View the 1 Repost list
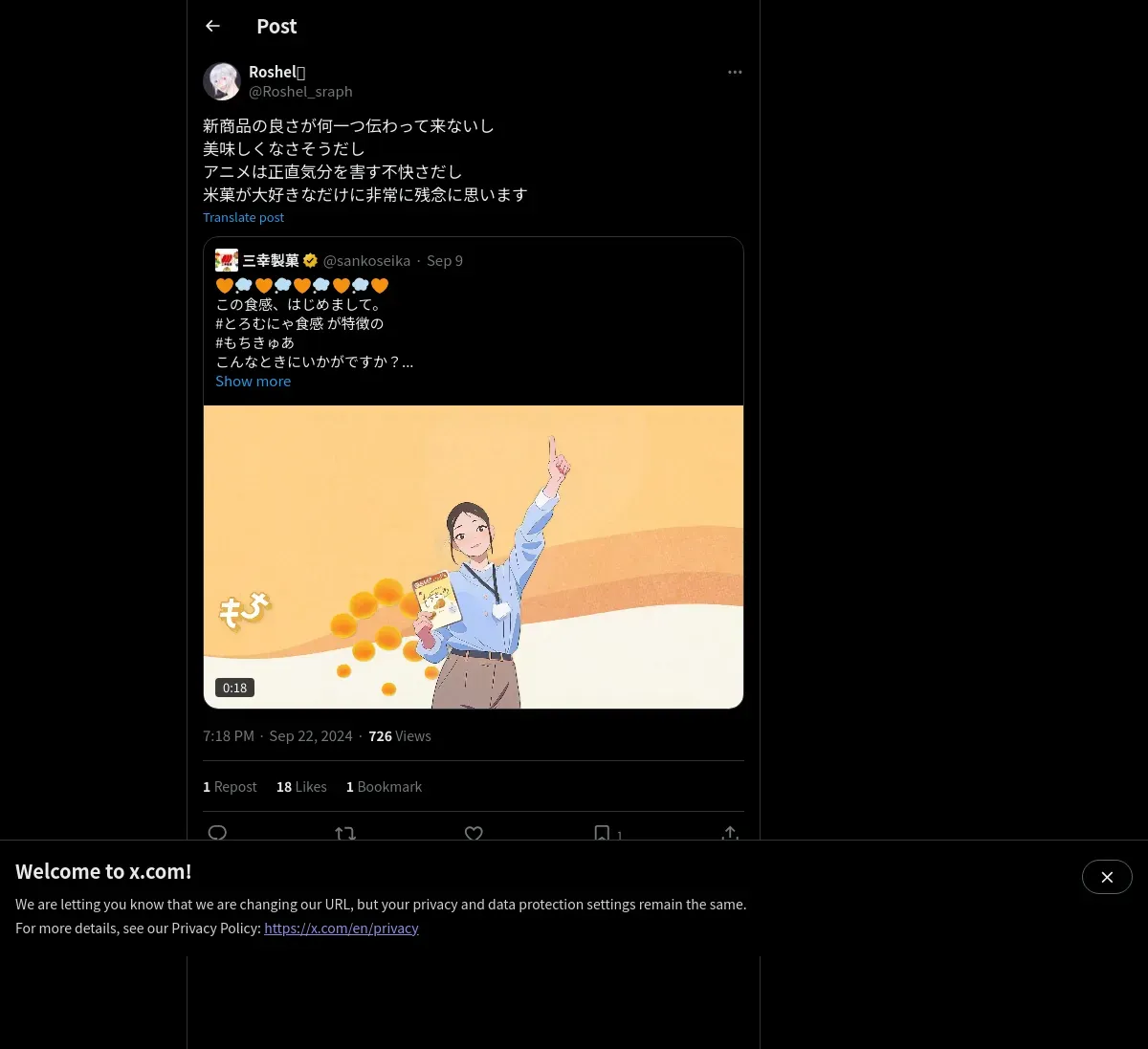 pyautogui.click(x=230, y=786)
